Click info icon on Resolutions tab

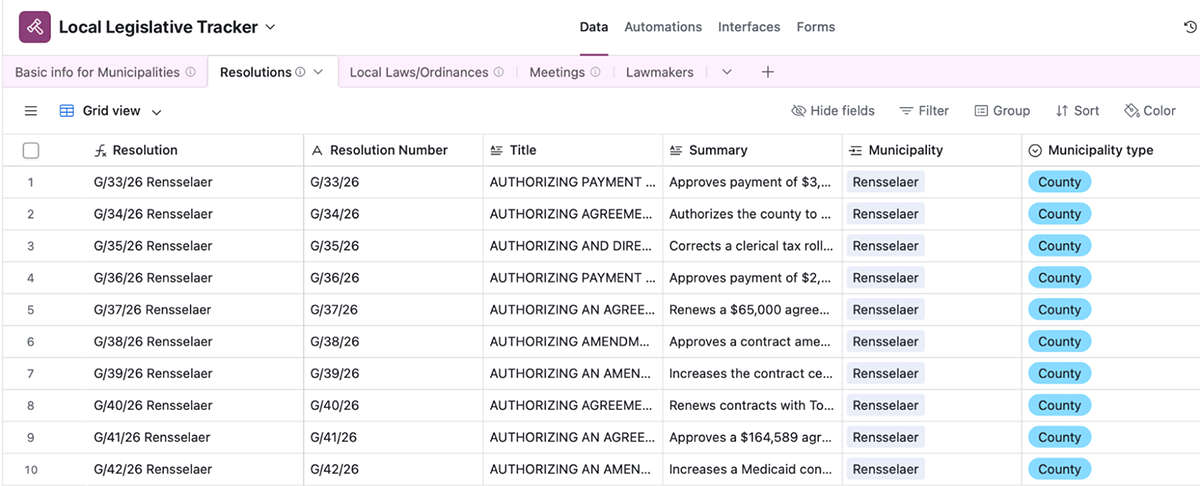click(x=300, y=72)
